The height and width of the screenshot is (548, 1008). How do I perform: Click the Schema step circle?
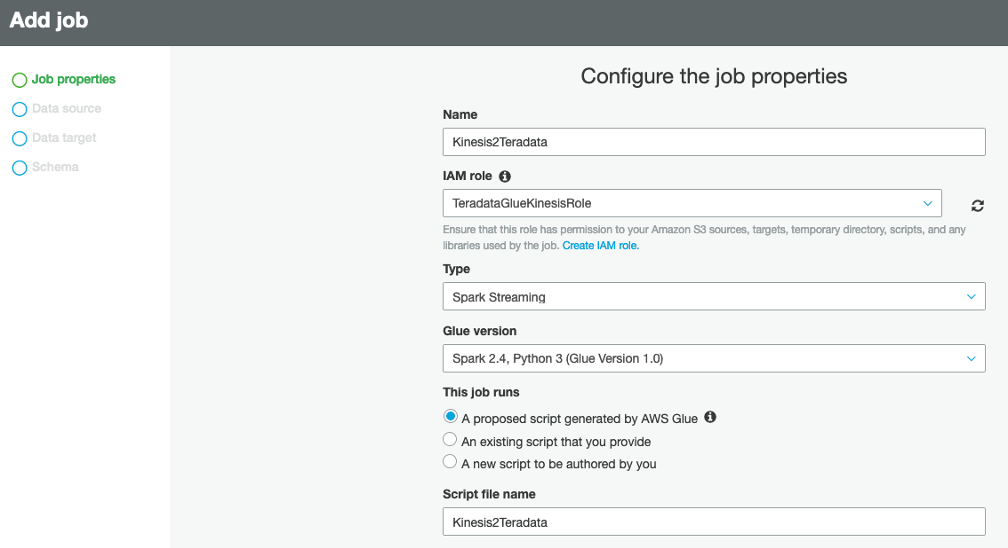(19, 168)
